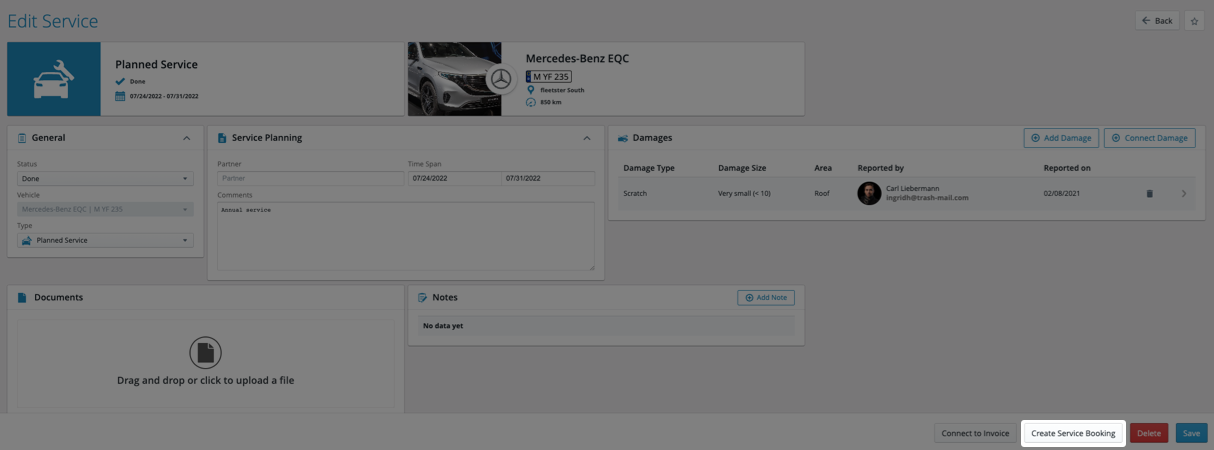Viewport: 1214px width, 450px height.
Task: Click the Comments text area
Action: click(405, 236)
